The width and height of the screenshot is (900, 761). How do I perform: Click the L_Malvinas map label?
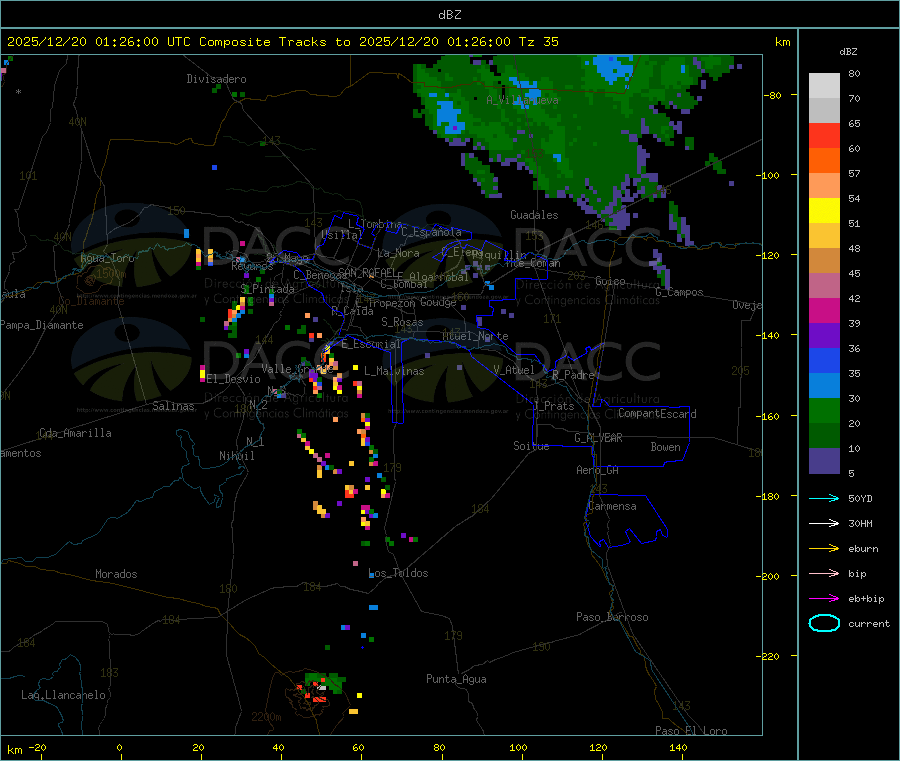[394, 371]
